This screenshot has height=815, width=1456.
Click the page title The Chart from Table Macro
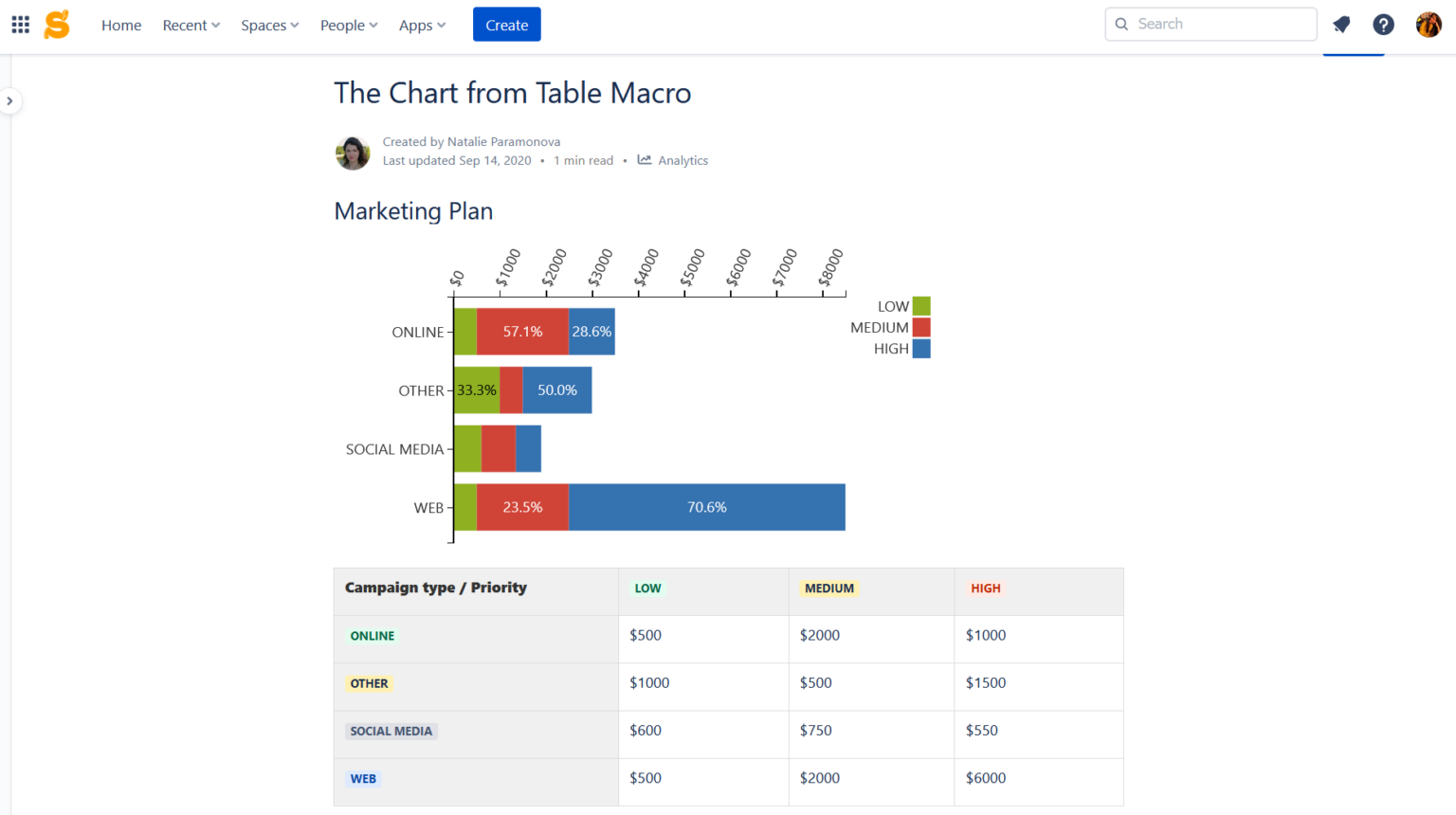coord(512,93)
